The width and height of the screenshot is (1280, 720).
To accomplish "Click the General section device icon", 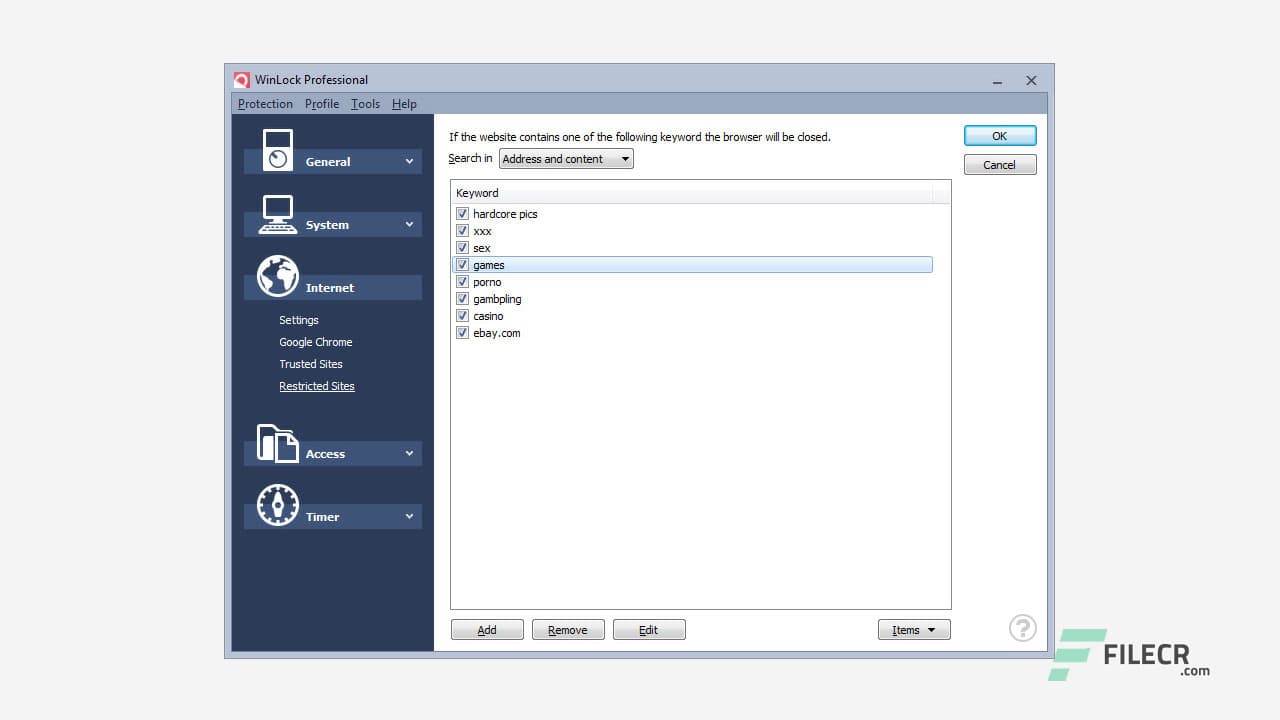I will pos(278,150).
